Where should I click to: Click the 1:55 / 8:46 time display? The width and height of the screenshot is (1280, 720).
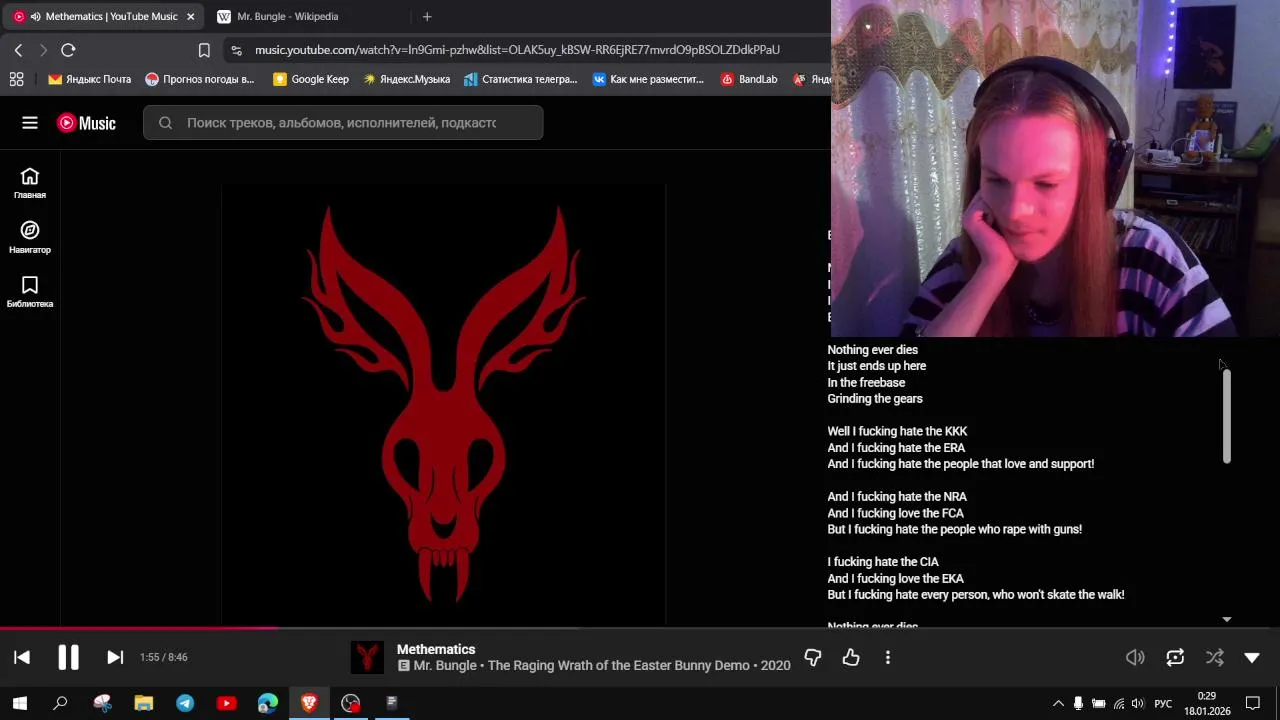(164, 657)
